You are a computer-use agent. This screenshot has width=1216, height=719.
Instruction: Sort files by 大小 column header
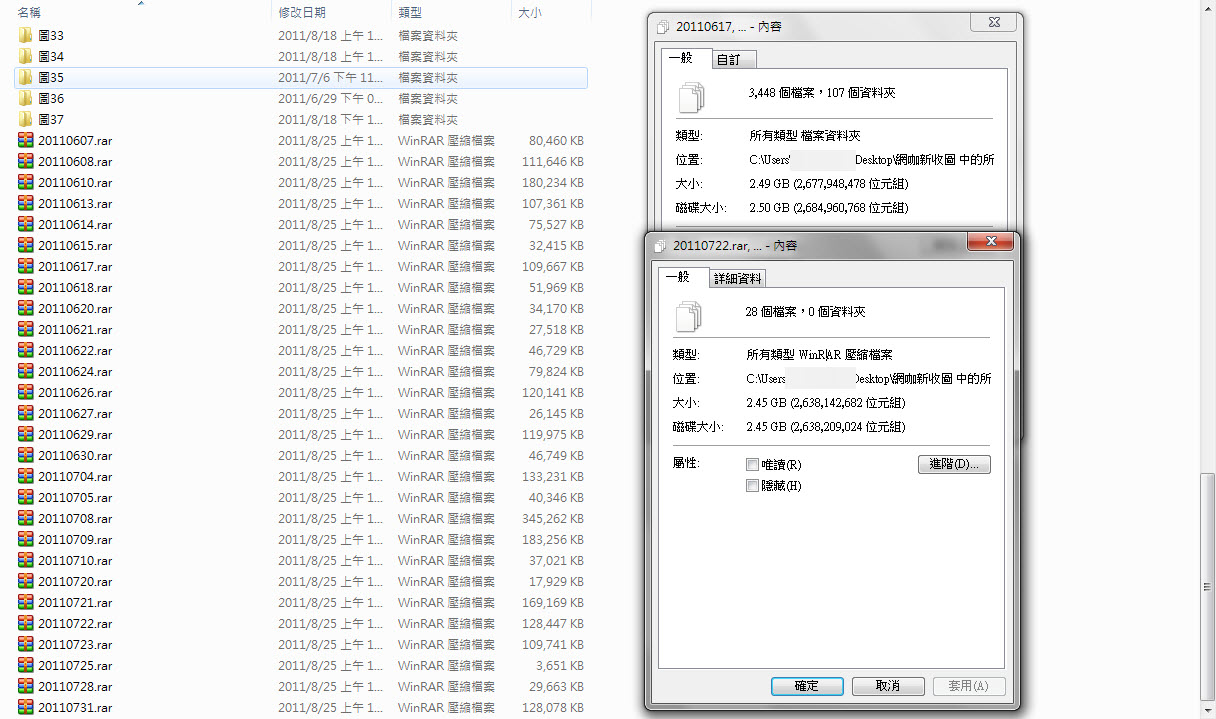click(x=529, y=12)
